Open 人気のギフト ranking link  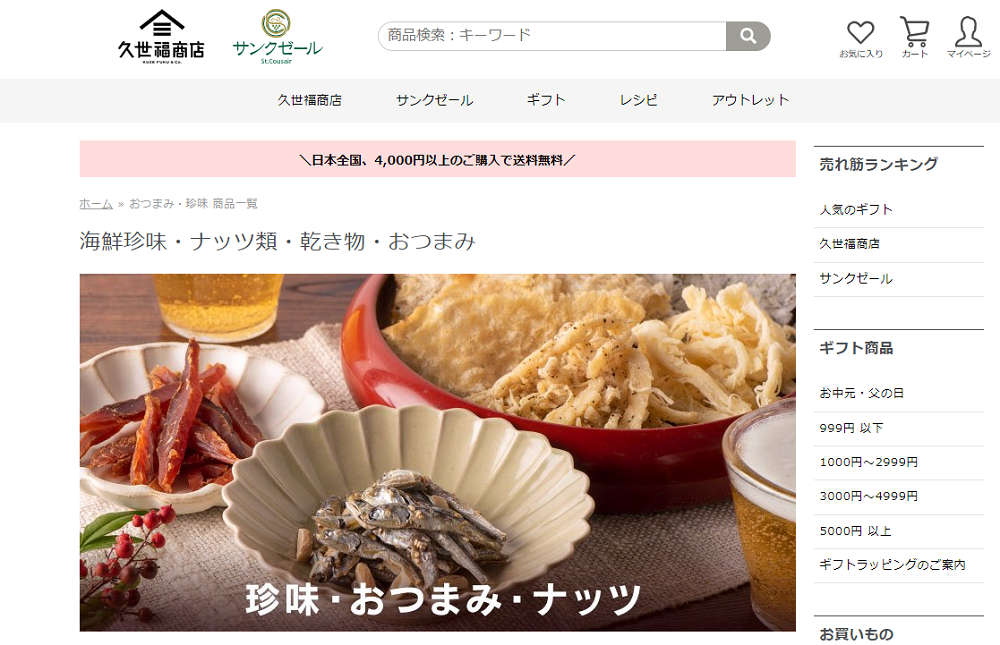pyautogui.click(x=856, y=209)
